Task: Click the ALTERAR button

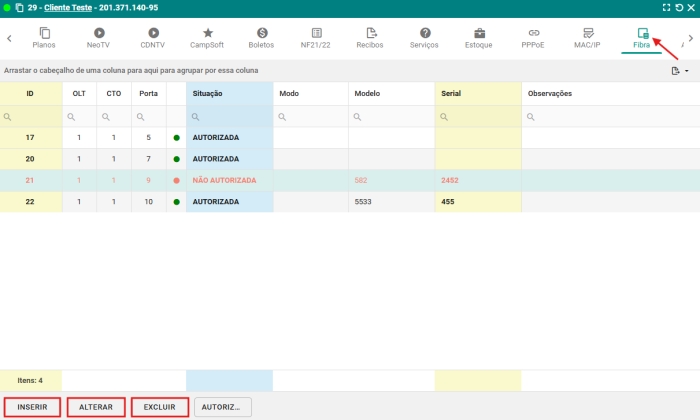Action: (x=96, y=407)
